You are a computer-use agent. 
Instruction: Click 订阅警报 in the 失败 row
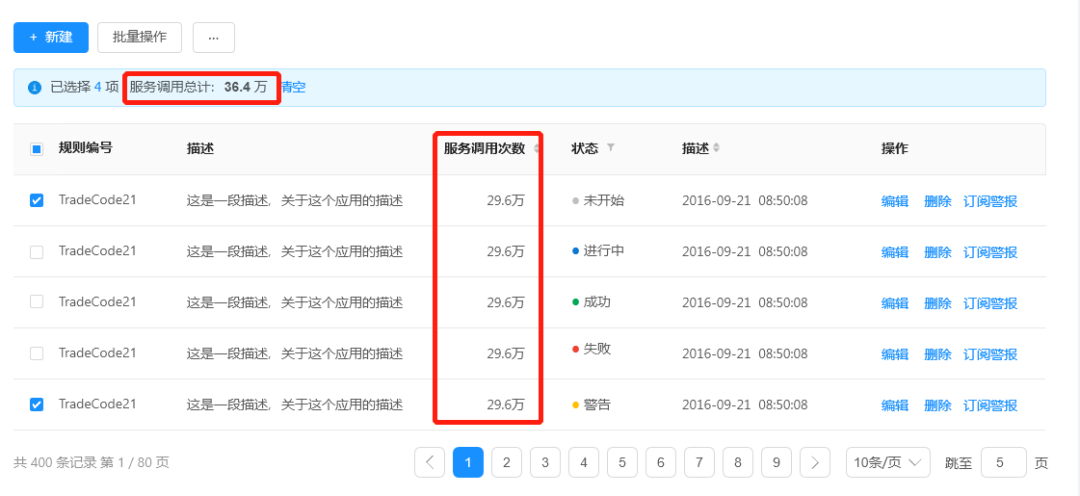pos(990,354)
